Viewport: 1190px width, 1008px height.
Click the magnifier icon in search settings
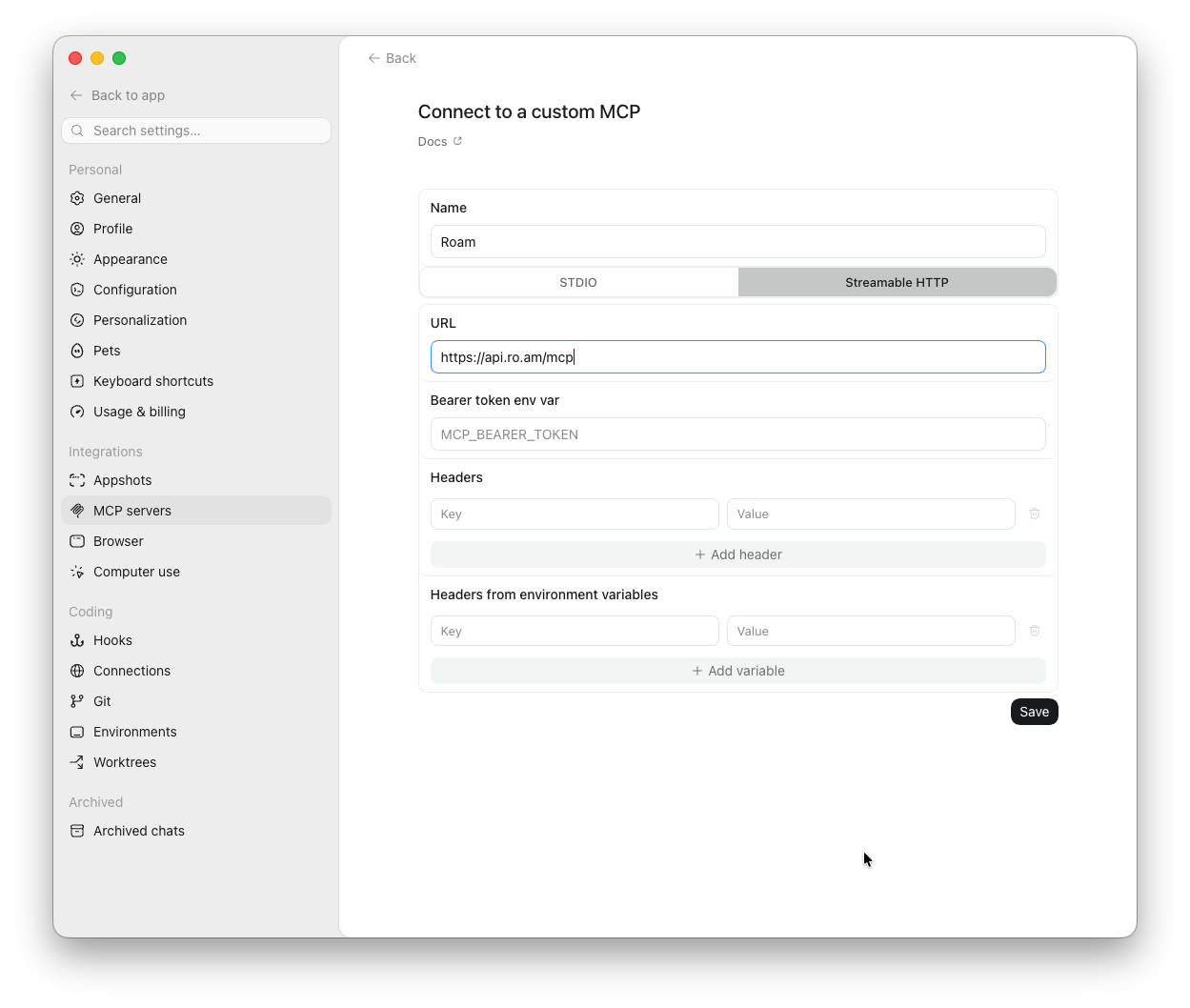pyautogui.click(x=78, y=131)
